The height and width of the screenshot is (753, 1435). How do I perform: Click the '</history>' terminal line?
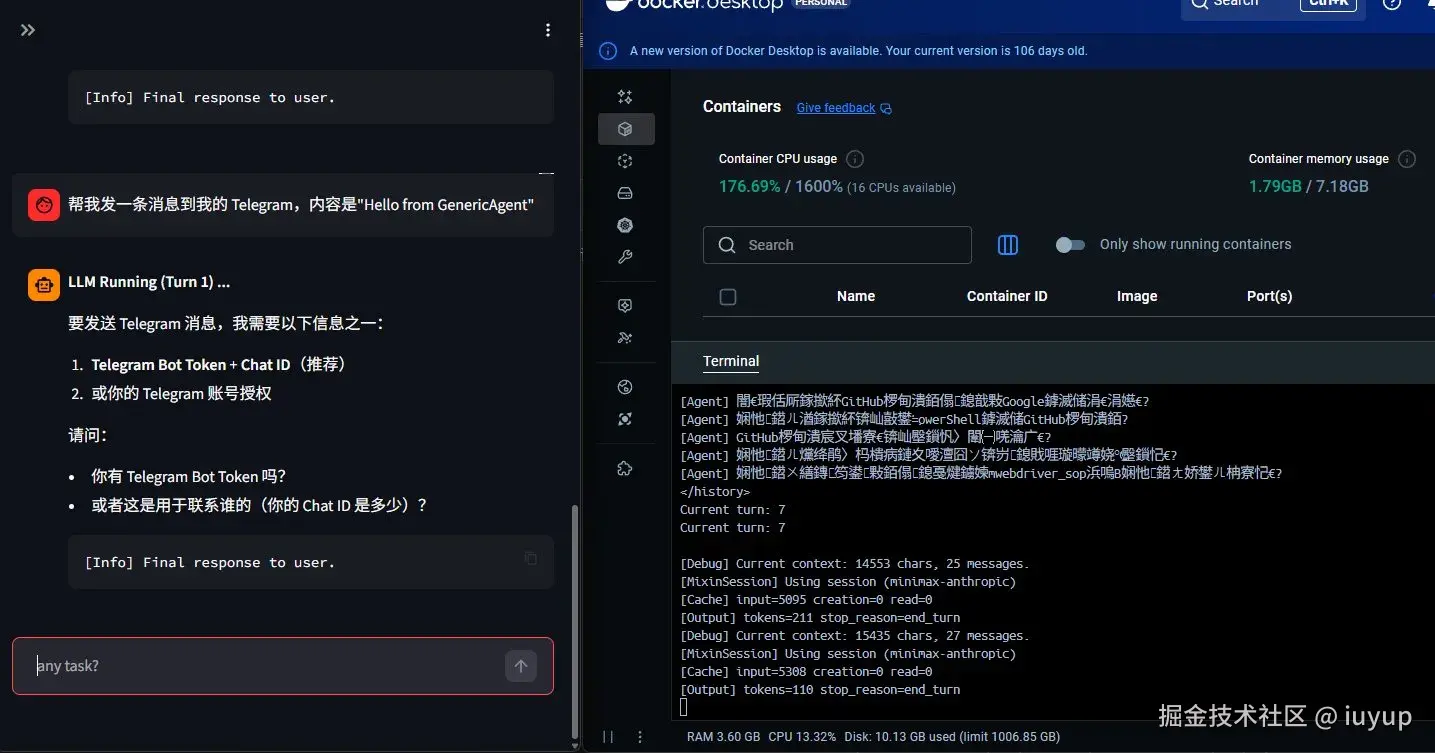click(714, 492)
